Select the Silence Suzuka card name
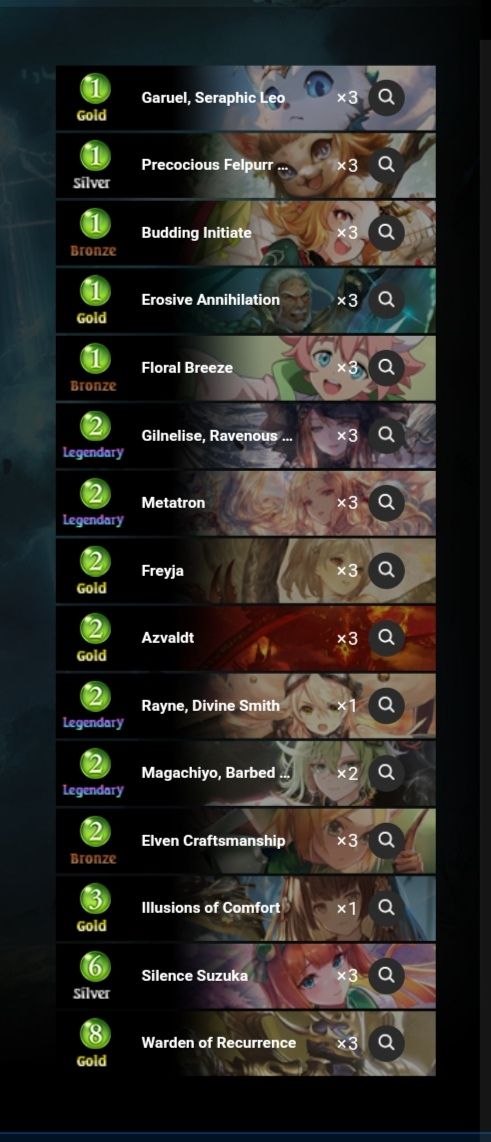491x1142 pixels. pyautogui.click(x=195, y=975)
